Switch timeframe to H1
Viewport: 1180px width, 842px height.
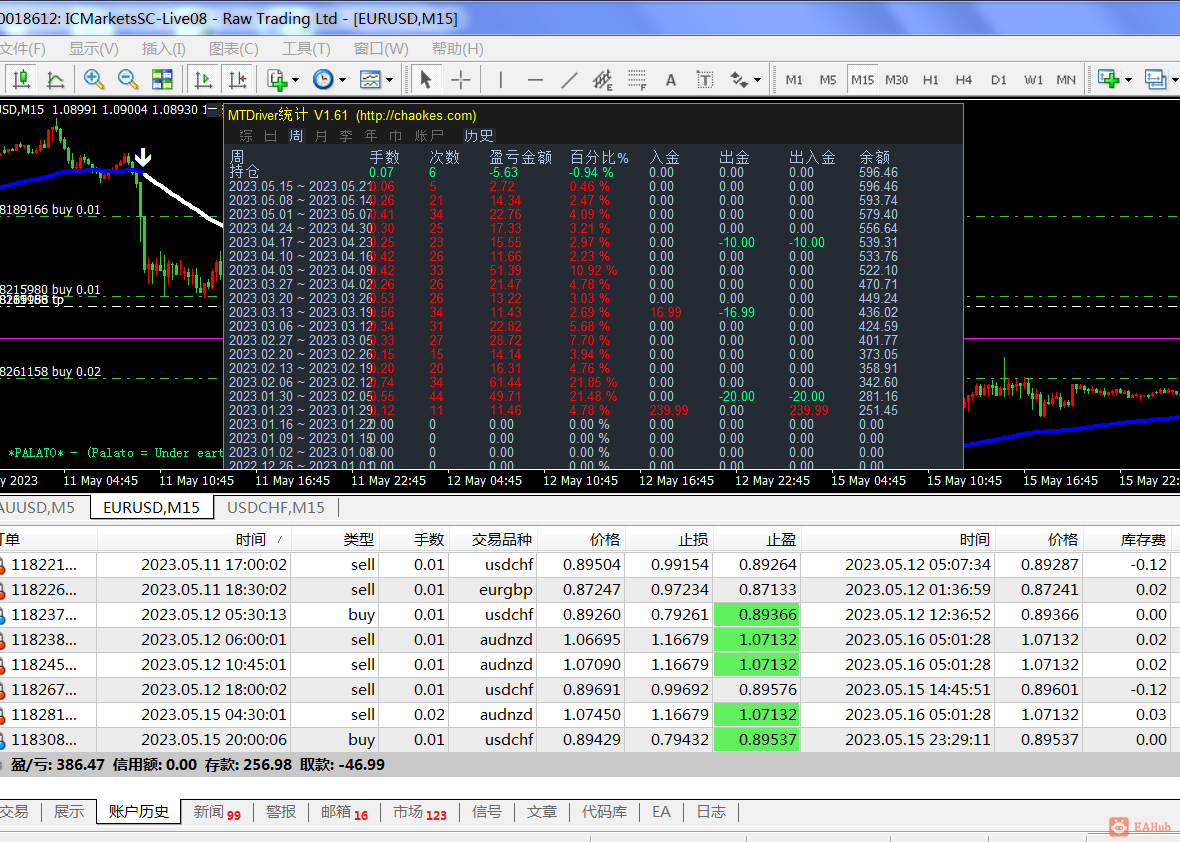930,80
